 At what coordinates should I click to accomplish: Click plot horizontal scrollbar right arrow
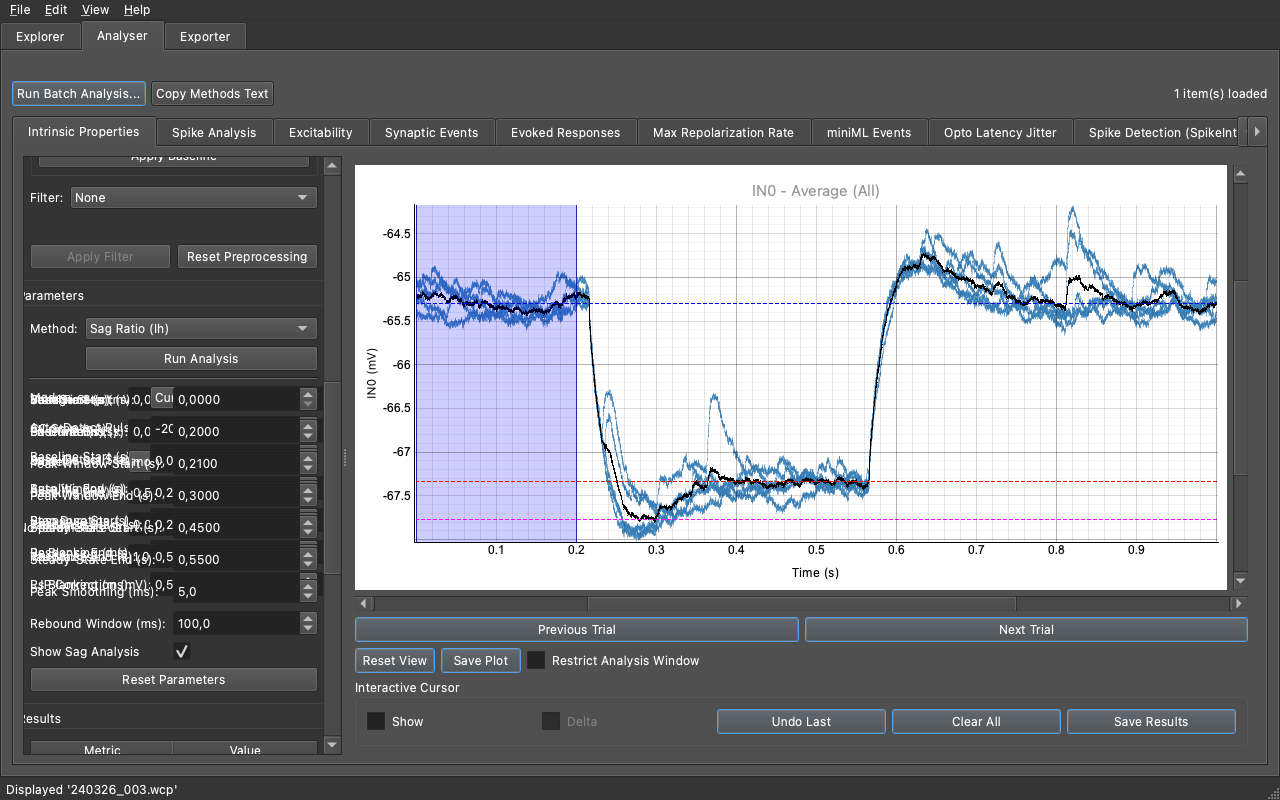pyautogui.click(x=1239, y=604)
